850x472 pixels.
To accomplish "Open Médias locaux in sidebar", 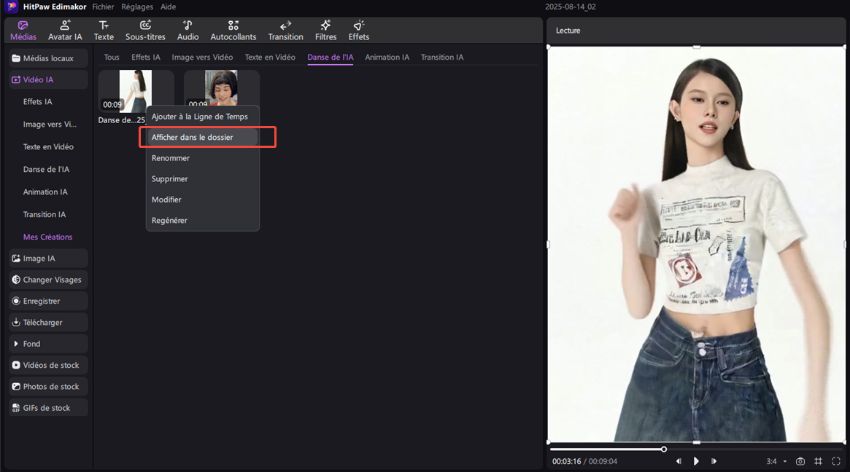I will 48,58.
